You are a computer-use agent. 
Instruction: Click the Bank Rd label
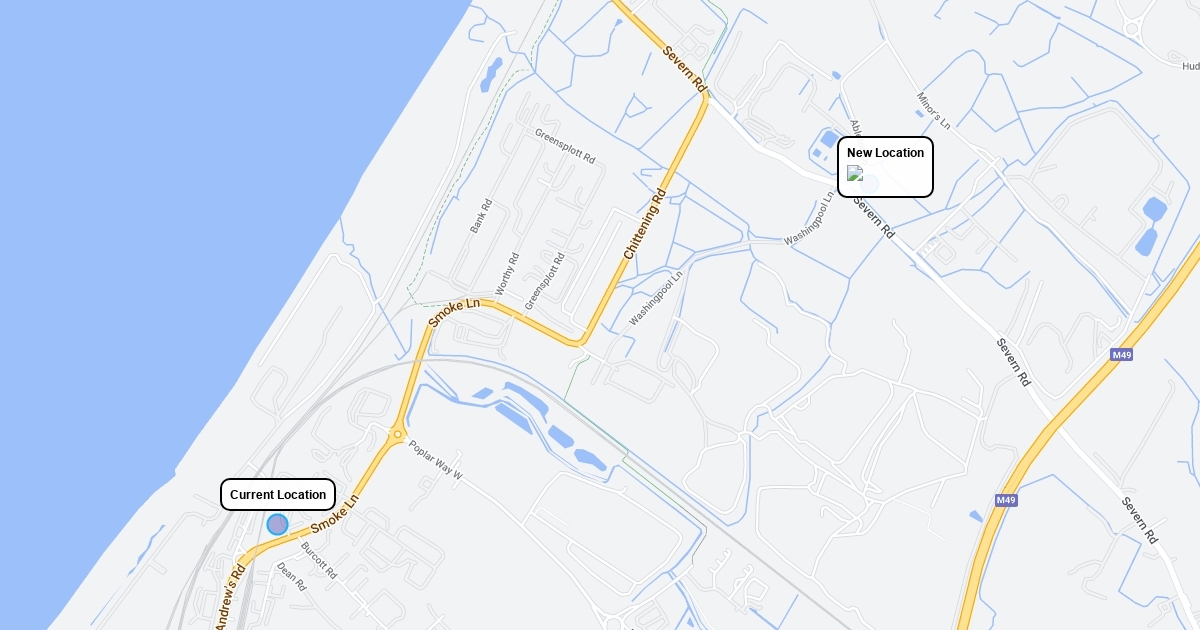click(x=482, y=216)
